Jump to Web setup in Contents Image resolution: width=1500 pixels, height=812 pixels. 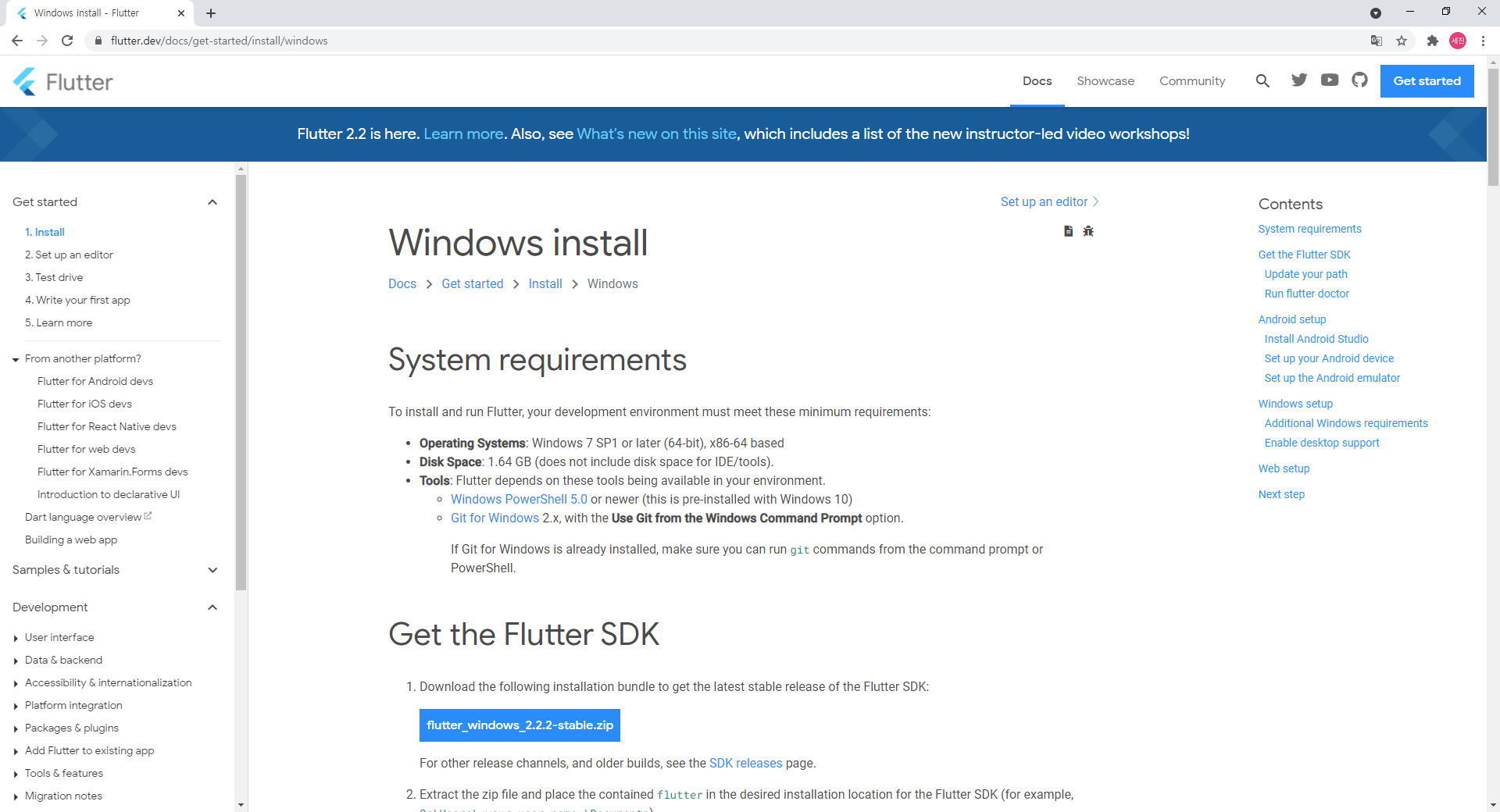click(x=1284, y=468)
